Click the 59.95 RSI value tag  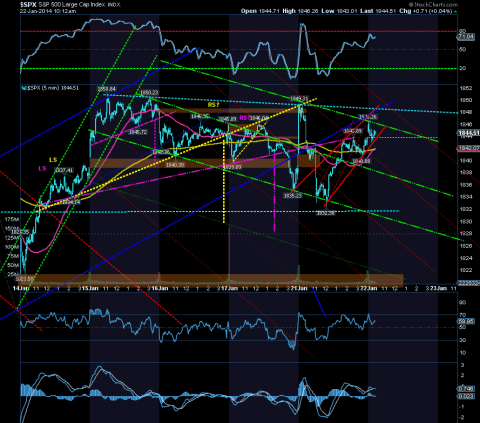pyautogui.click(x=466, y=321)
